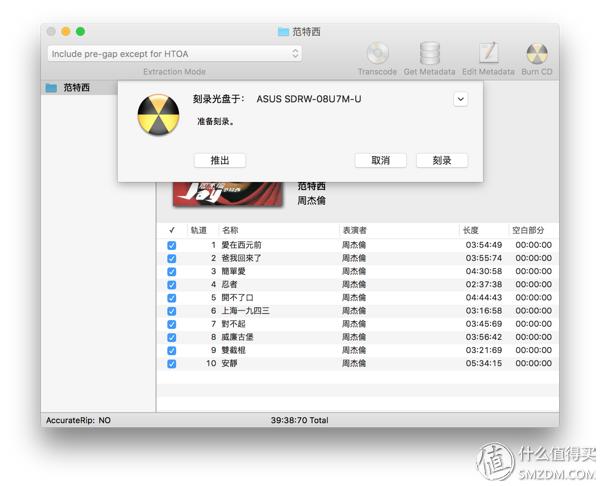Screen dimensions: 600x486
Task: Toggle checkbox for track 5 開不了口
Action: pyautogui.click(x=172, y=298)
